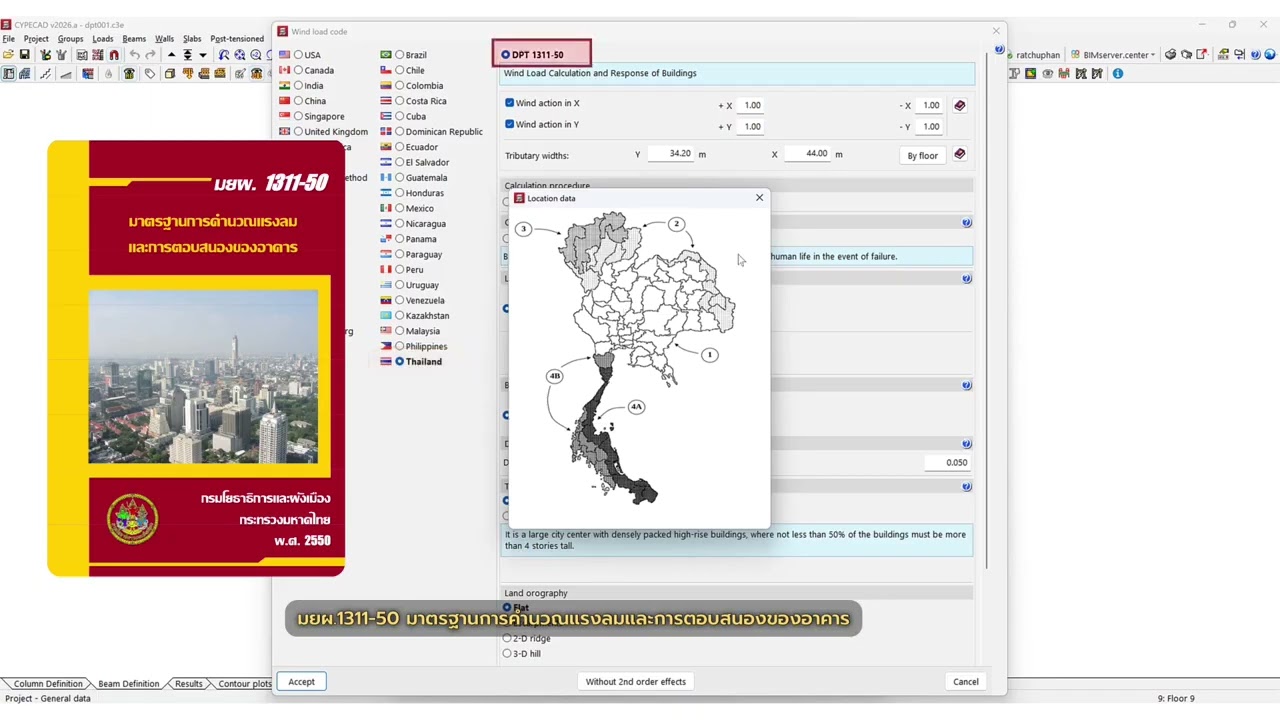The image size is (1280, 720).
Task: Toggle the red magnet snap icon
Action: click(x=114, y=55)
